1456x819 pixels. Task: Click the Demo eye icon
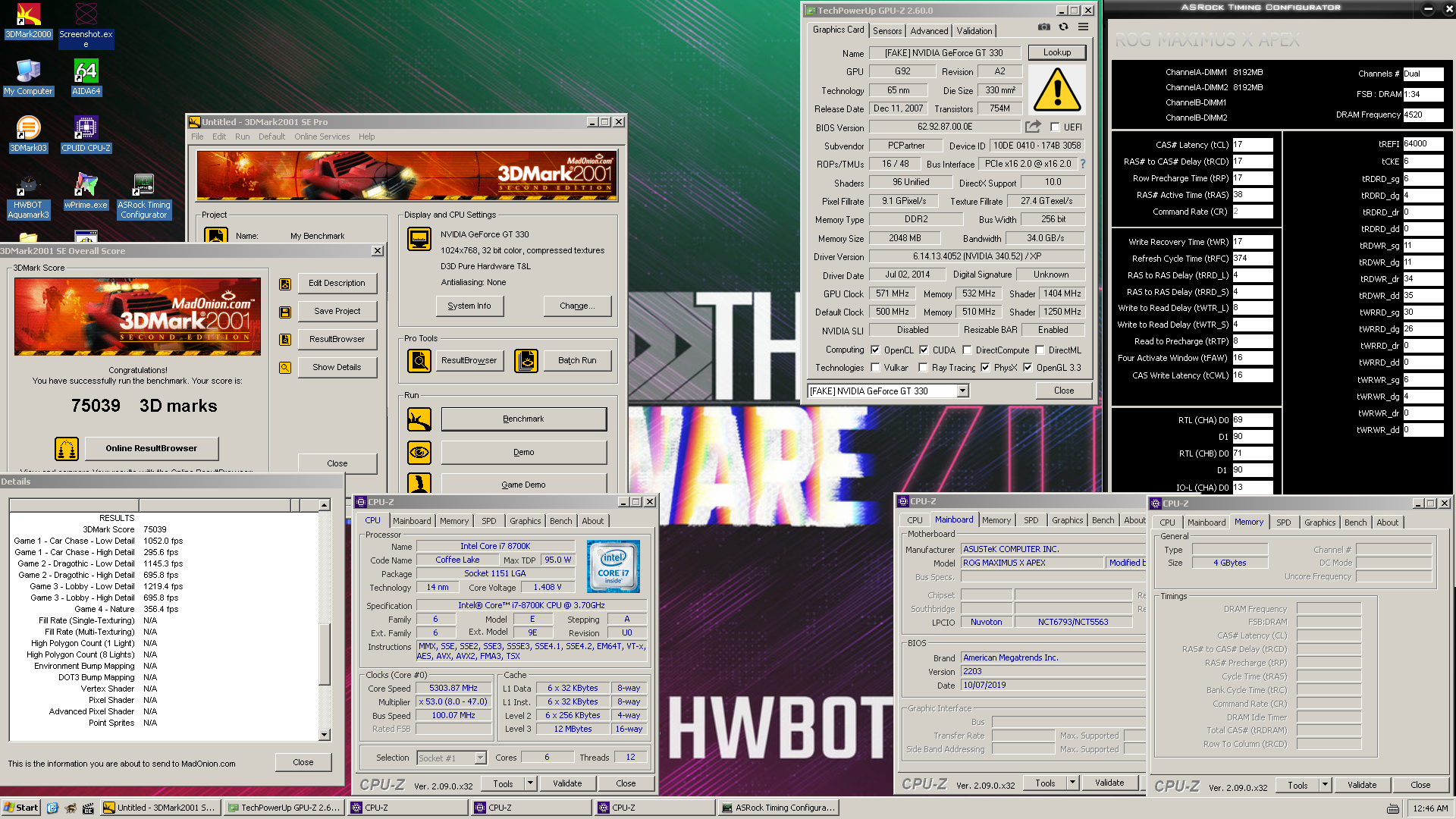click(419, 453)
